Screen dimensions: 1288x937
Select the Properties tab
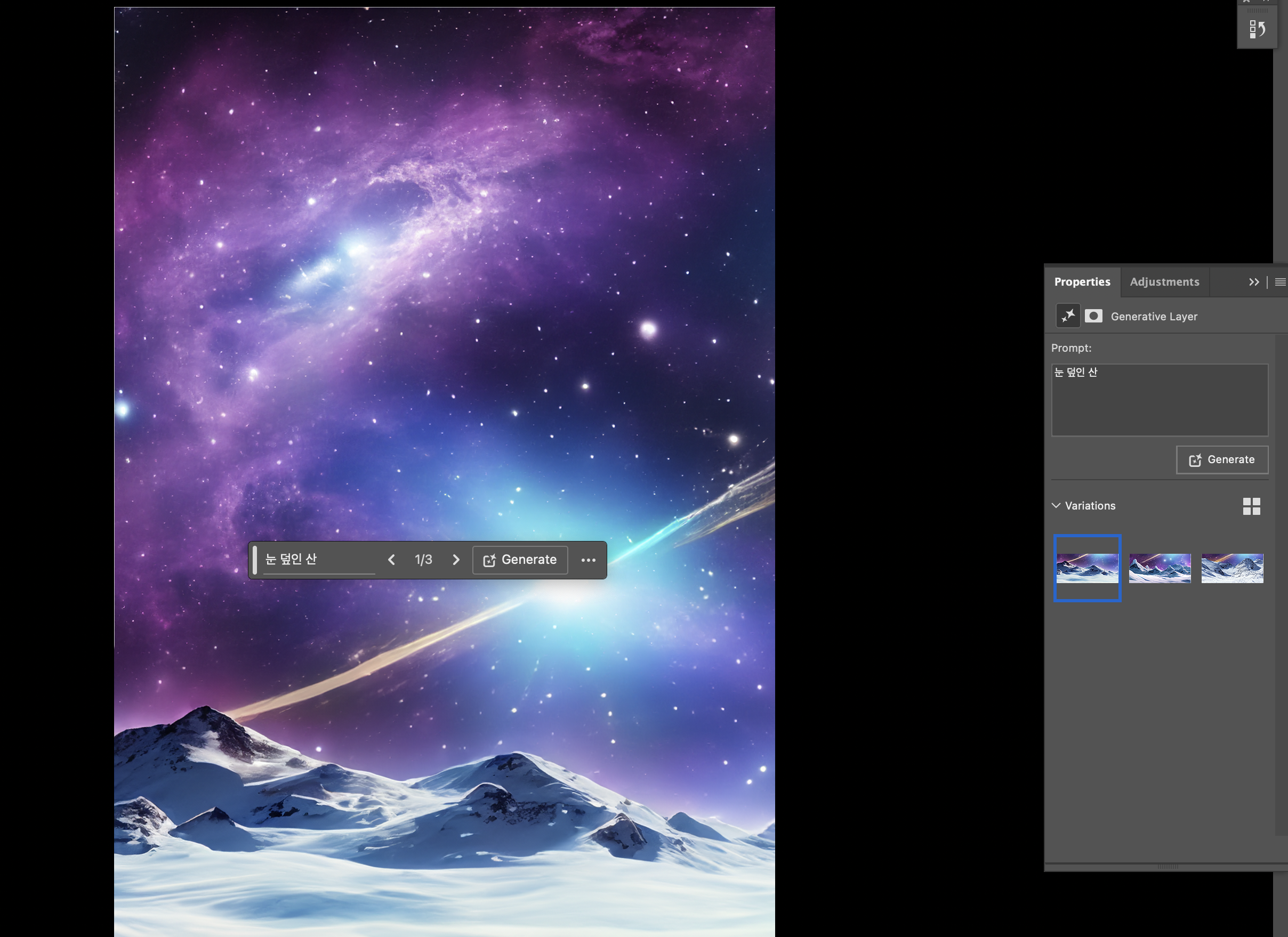(1082, 282)
